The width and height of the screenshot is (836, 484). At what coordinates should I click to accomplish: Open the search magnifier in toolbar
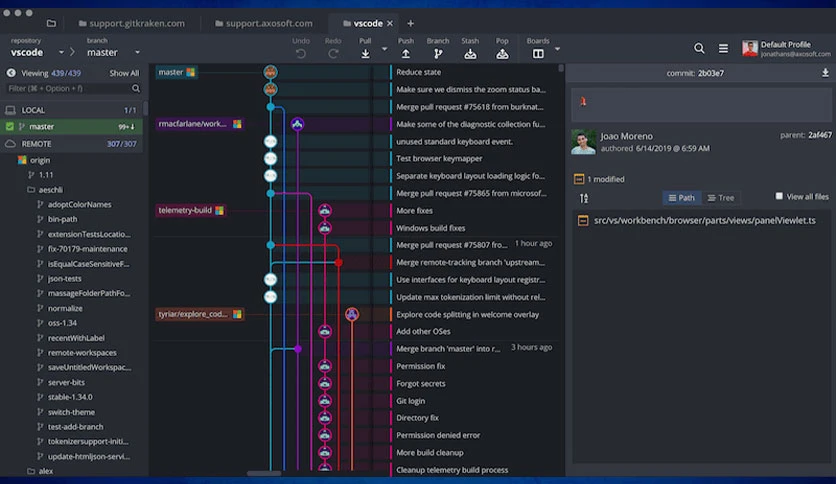pyautogui.click(x=699, y=49)
